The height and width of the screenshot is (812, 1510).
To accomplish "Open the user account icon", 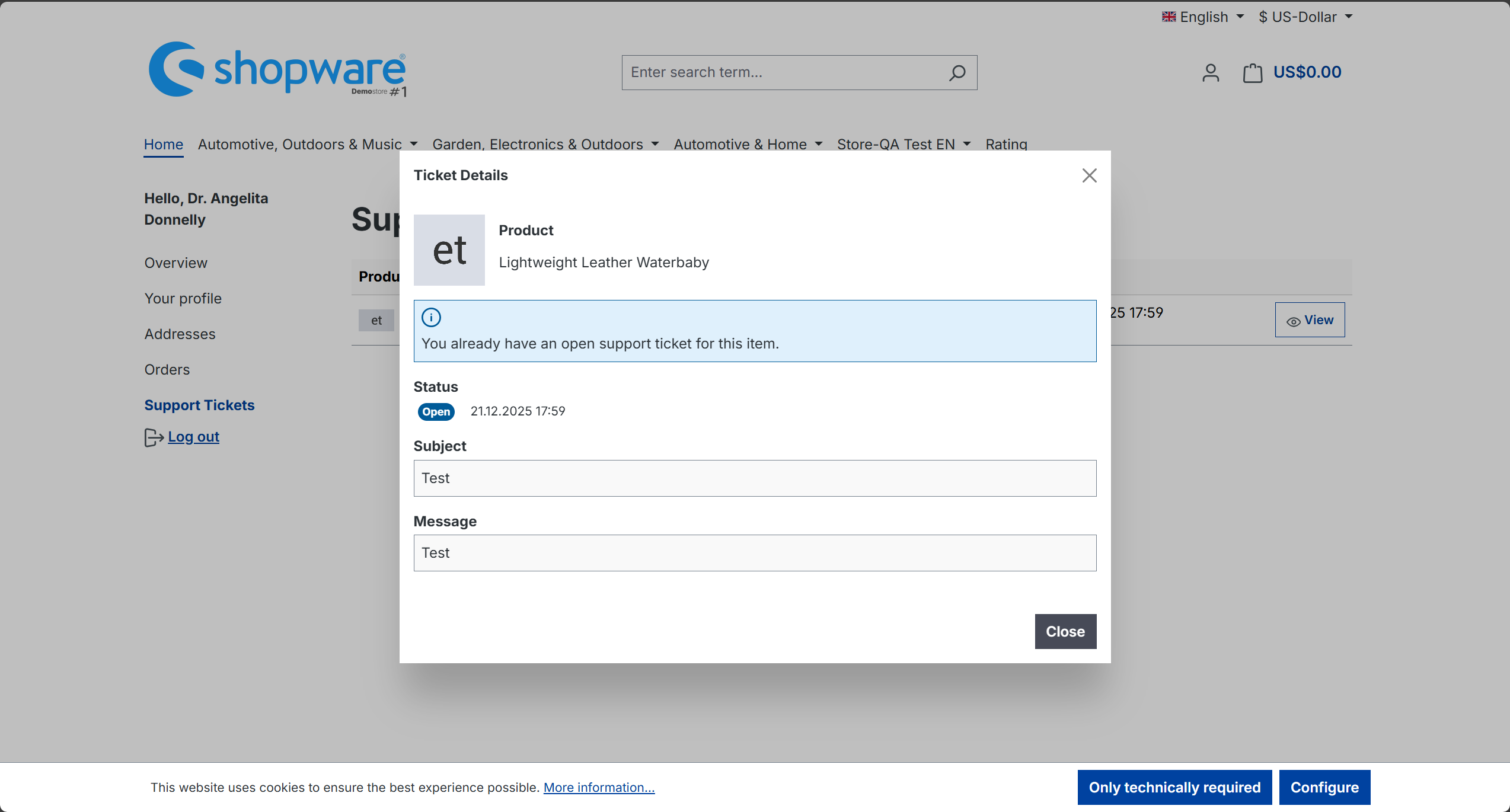I will 1211,73.
